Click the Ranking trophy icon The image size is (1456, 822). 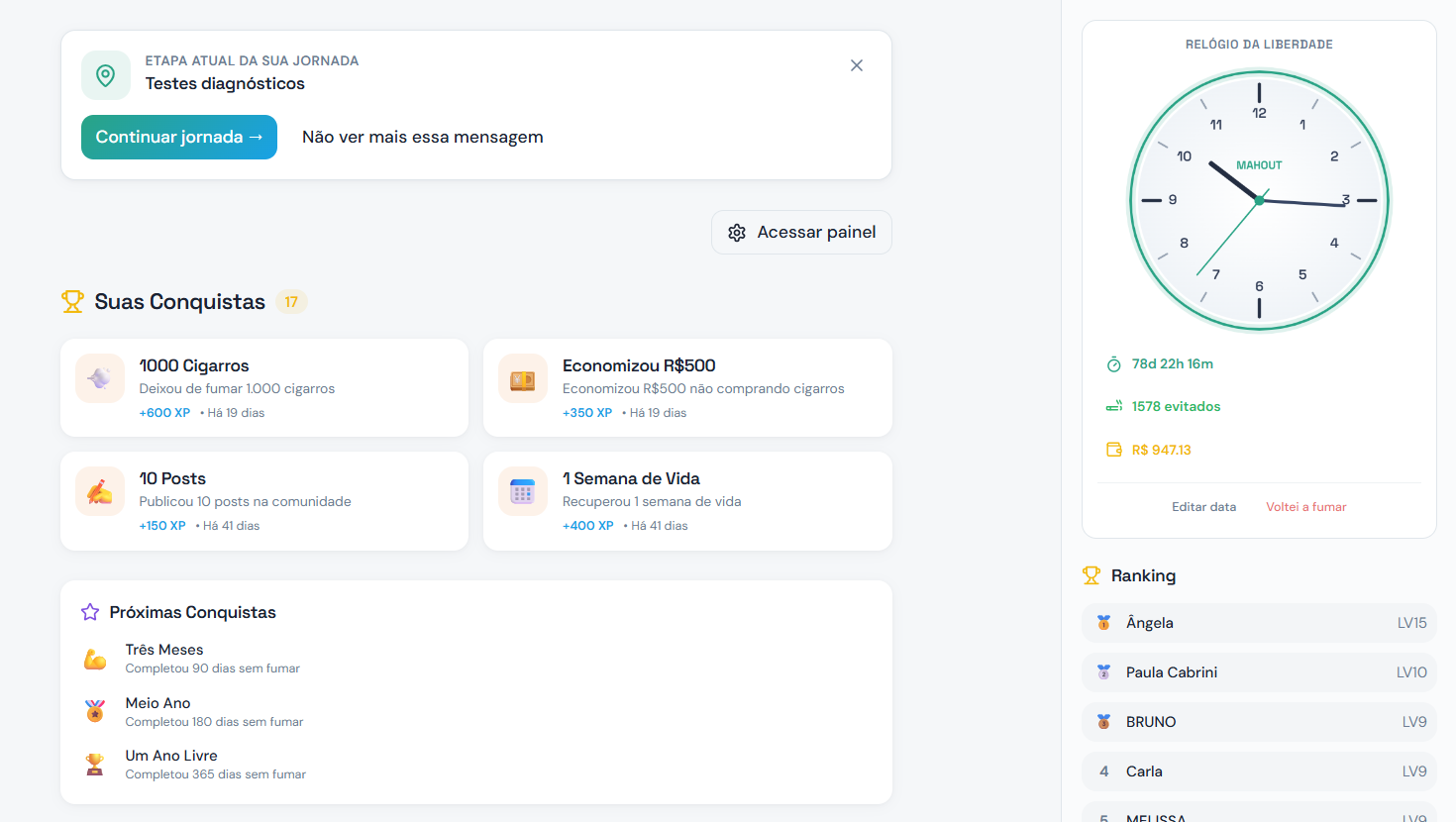click(1092, 575)
